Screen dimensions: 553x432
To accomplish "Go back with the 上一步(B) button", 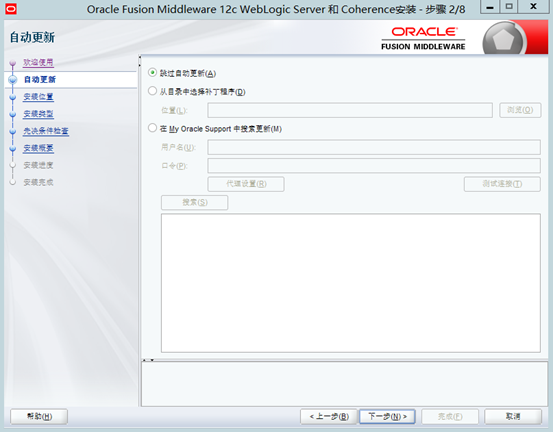I will [329, 416].
